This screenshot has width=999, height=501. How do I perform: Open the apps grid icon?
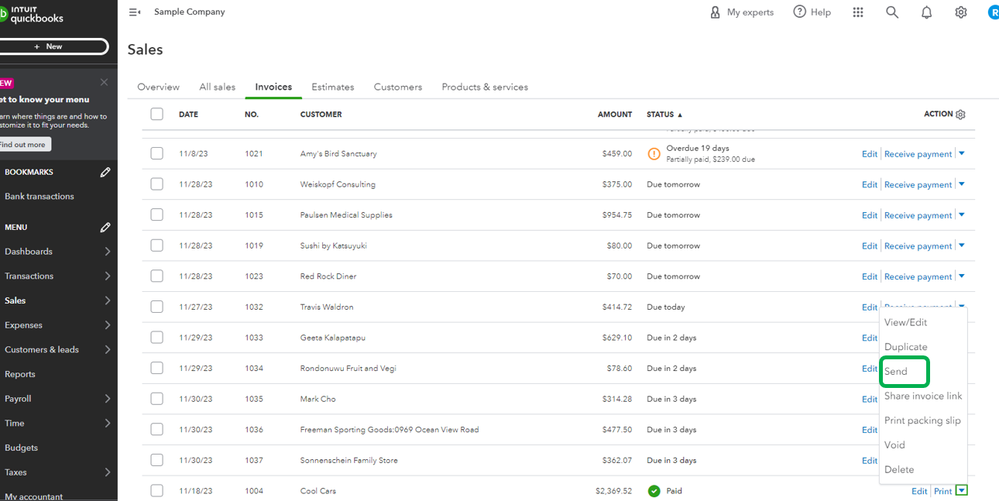pyautogui.click(x=858, y=12)
